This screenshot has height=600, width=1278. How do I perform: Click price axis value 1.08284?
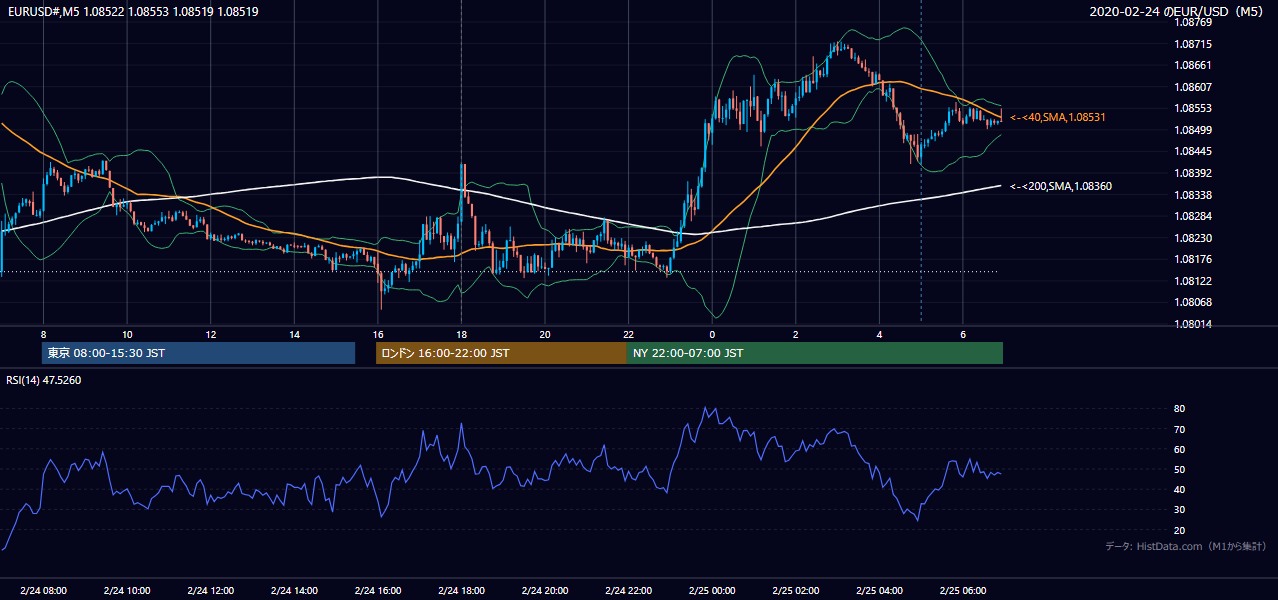1195,216
